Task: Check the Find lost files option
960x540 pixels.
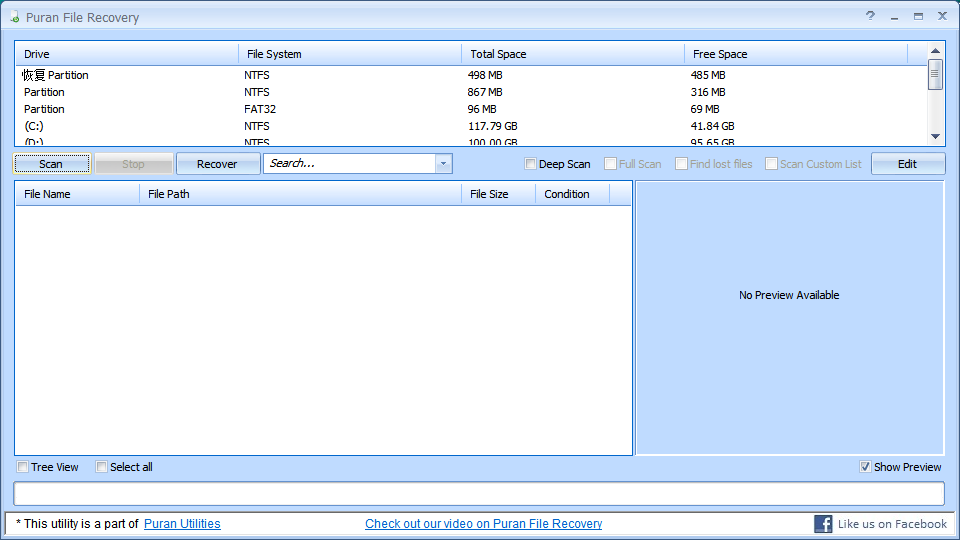Action: click(681, 163)
